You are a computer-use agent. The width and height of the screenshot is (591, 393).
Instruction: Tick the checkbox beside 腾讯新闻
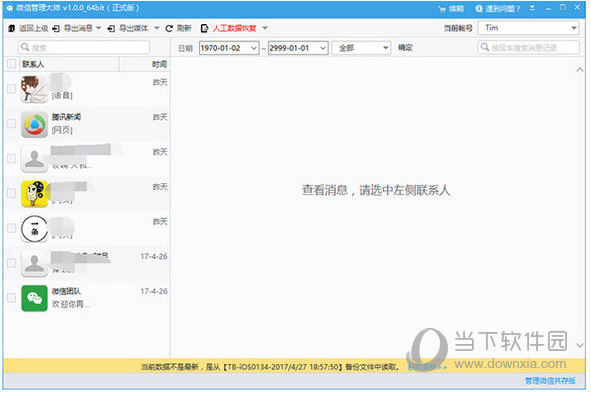coord(12,124)
